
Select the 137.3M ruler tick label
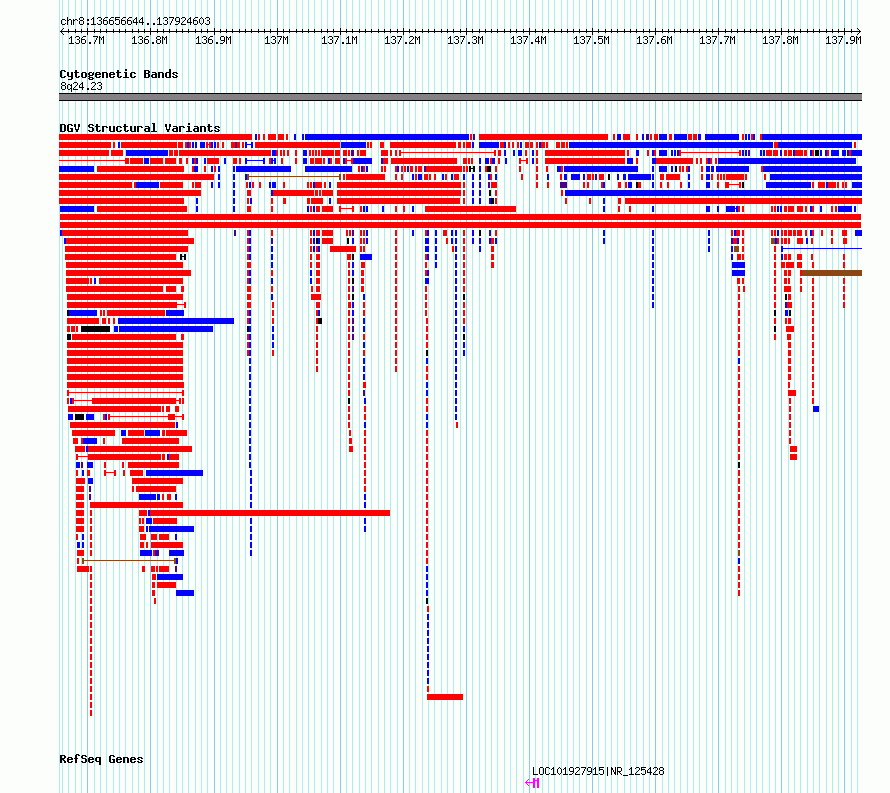[x=465, y=40]
